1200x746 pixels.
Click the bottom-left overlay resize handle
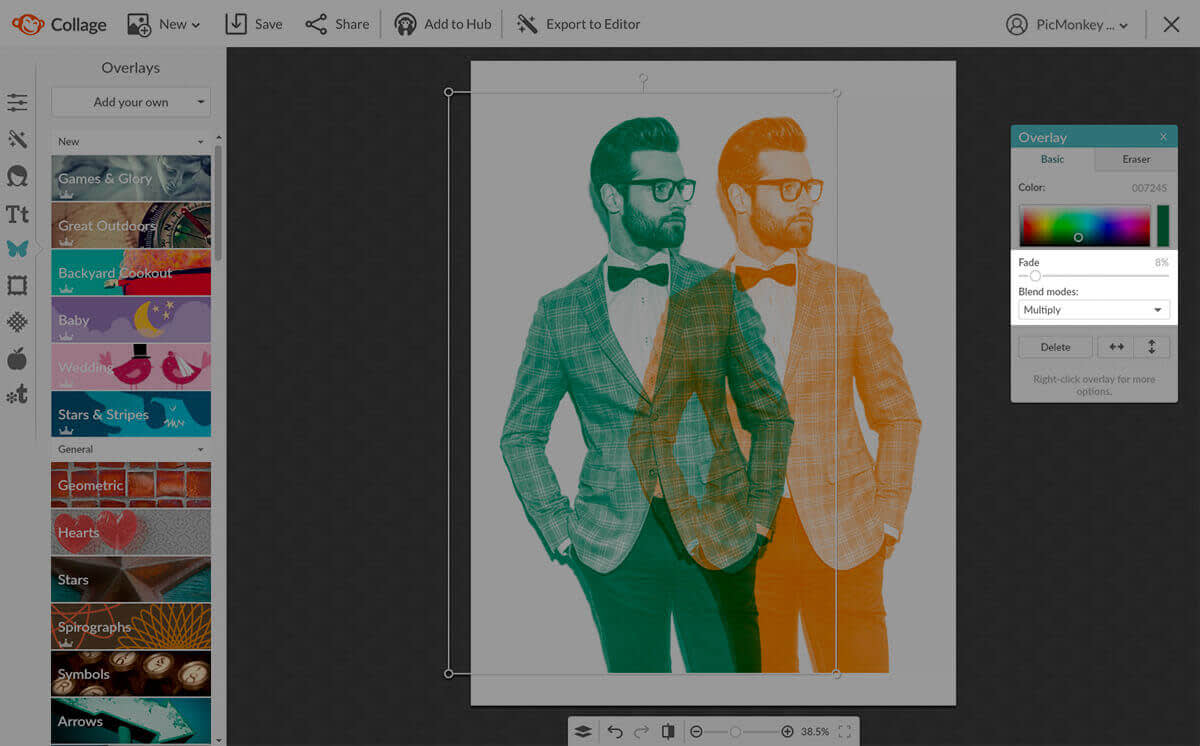click(x=449, y=674)
